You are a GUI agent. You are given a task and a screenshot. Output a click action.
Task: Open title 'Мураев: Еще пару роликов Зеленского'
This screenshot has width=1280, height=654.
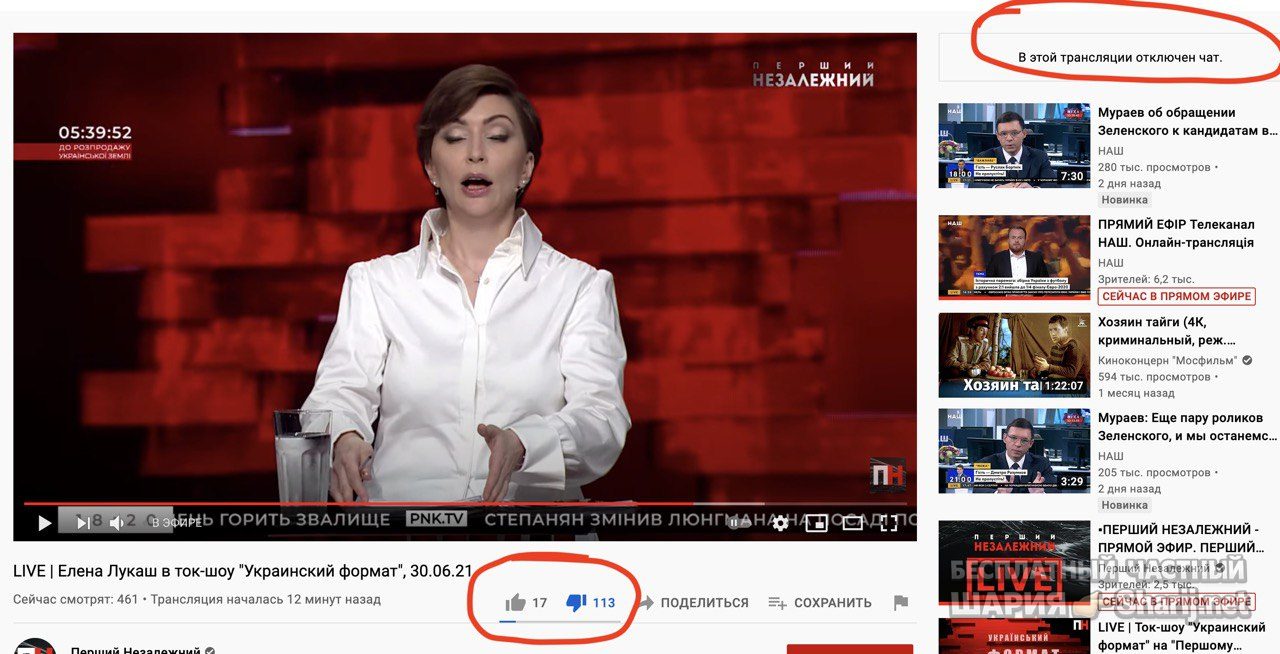tap(1187, 427)
